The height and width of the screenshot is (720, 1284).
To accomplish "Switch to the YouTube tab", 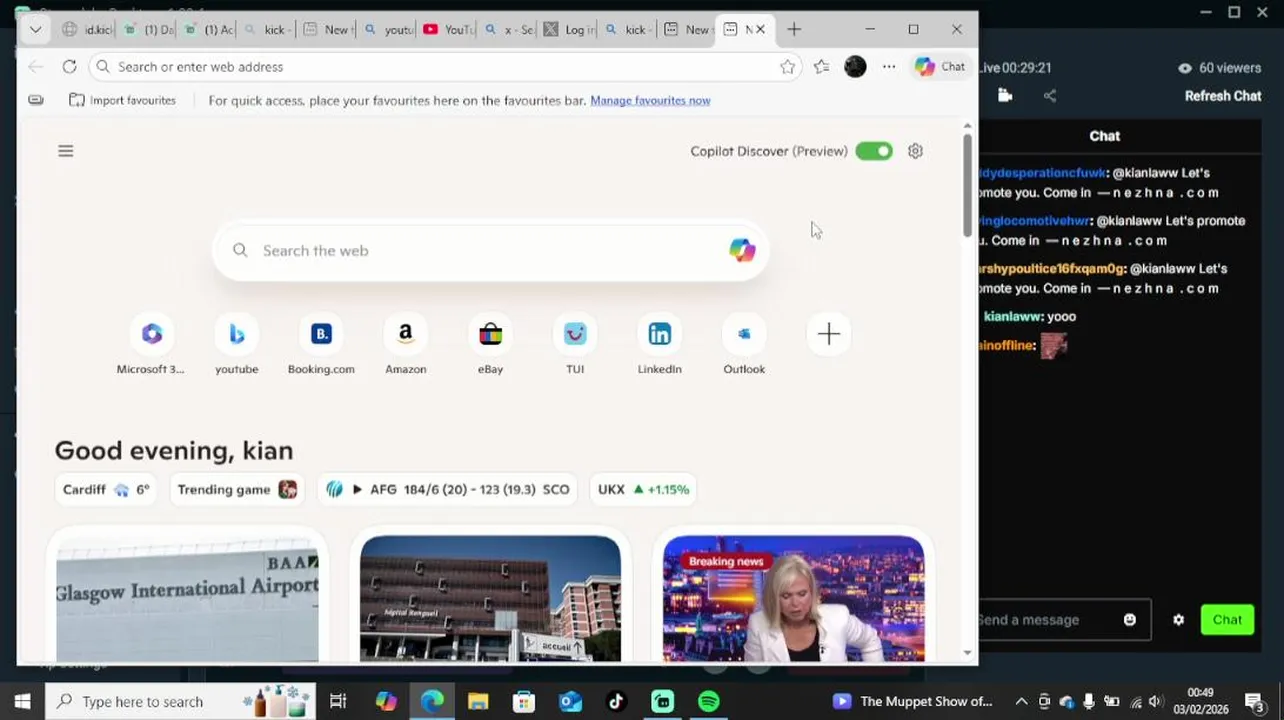I will (x=446, y=30).
